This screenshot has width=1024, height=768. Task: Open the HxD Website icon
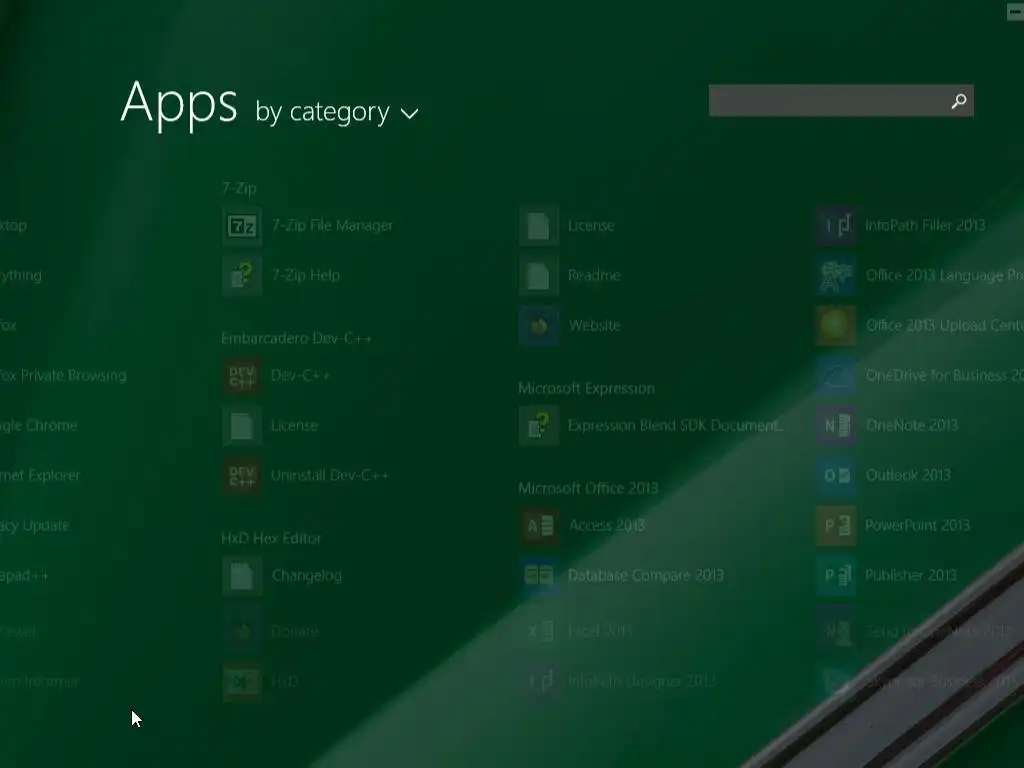pyautogui.click(x=539, y=326)
